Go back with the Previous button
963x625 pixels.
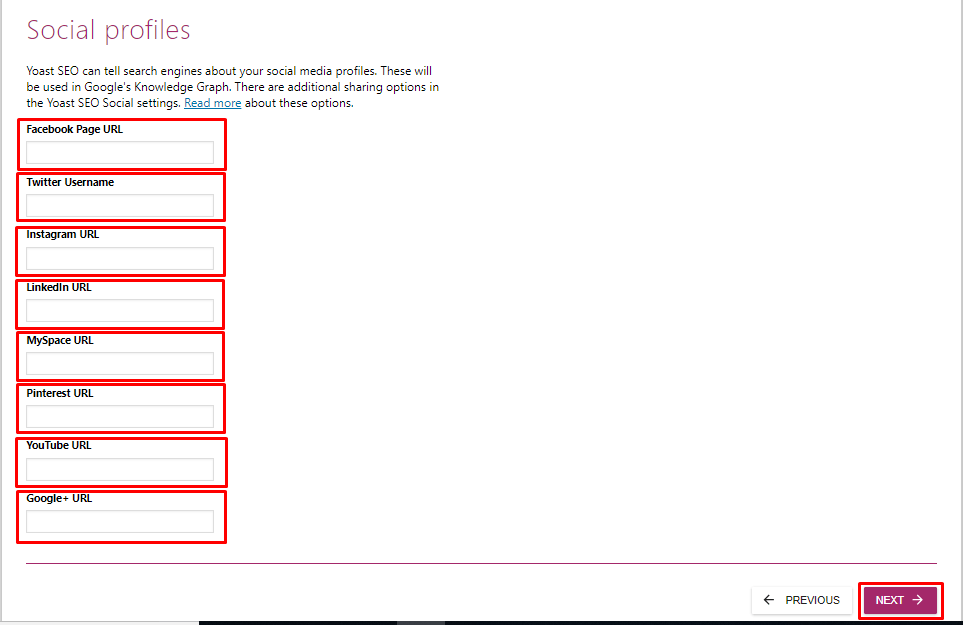pyautogui.click(x=801, y=600)
